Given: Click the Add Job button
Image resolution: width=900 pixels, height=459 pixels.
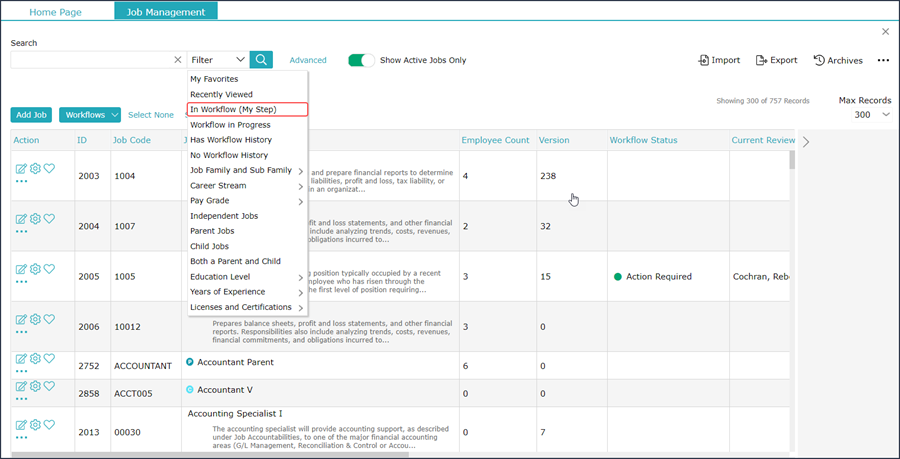Looking at the screenshot, I should click(x=31, y=115).
